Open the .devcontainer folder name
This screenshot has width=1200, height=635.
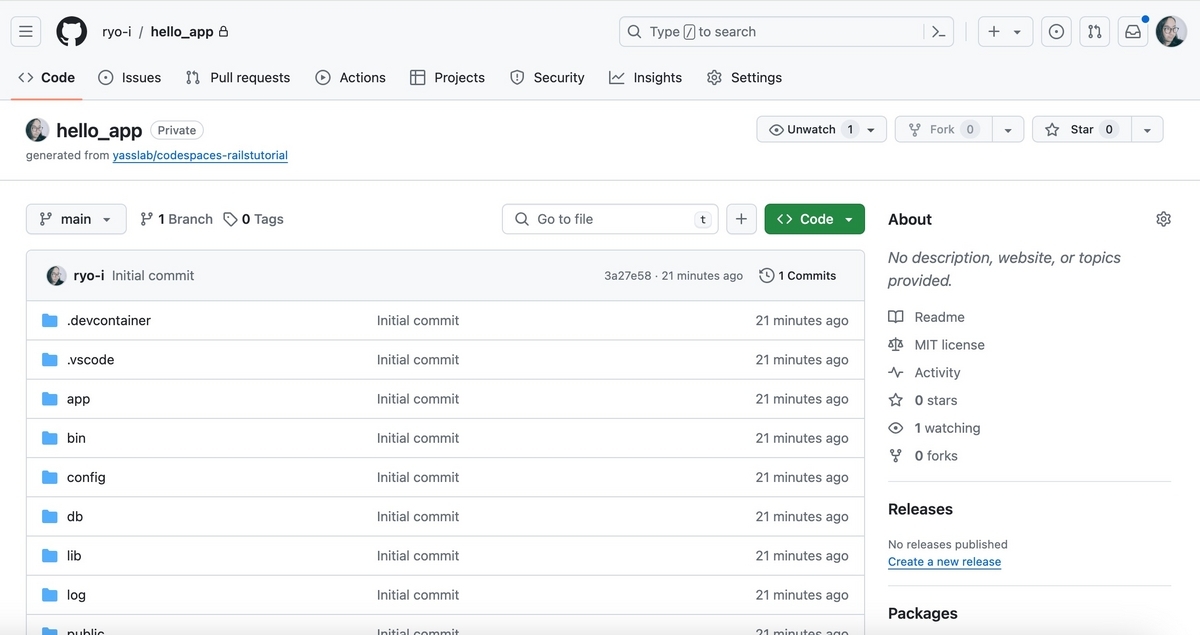(x=109, y=321)
